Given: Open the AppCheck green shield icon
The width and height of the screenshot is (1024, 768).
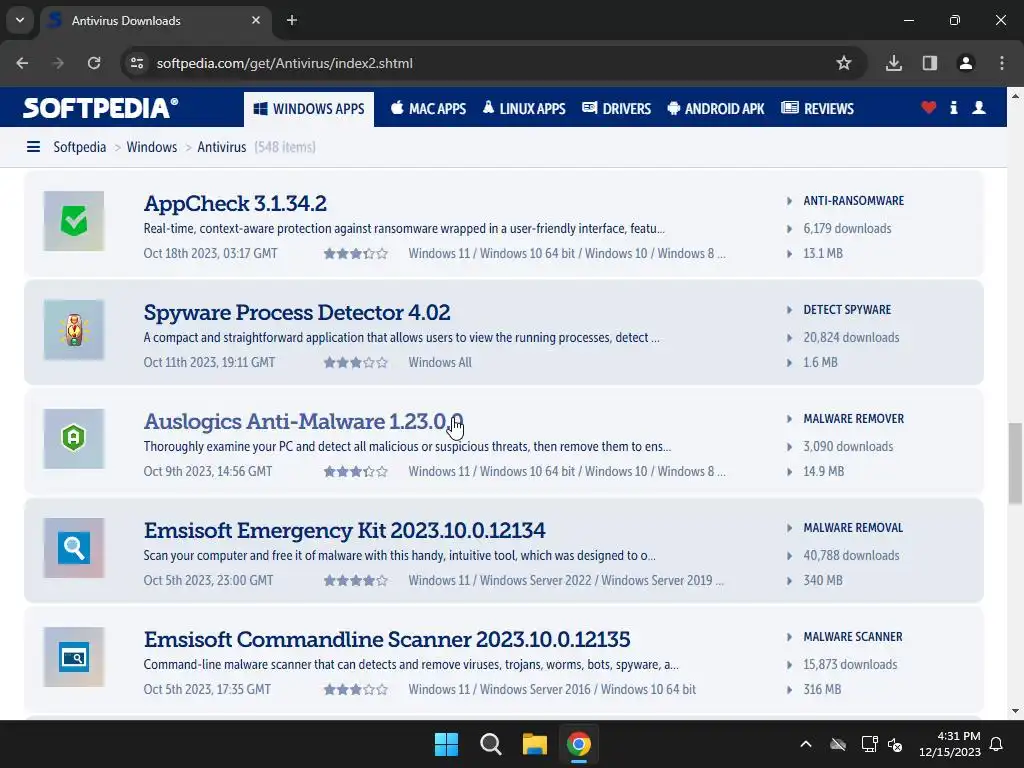Looking at the screenshot, I should [74, 221].
